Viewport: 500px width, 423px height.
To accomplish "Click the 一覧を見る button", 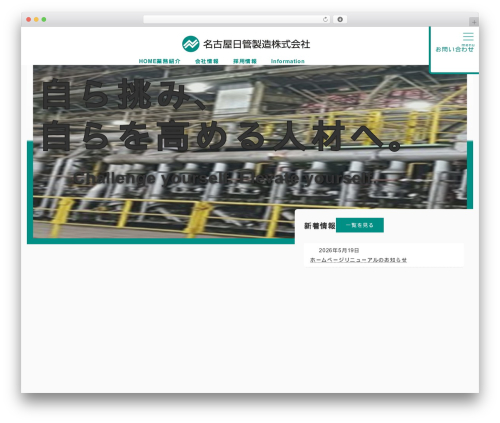I will [x=360, y=225].
